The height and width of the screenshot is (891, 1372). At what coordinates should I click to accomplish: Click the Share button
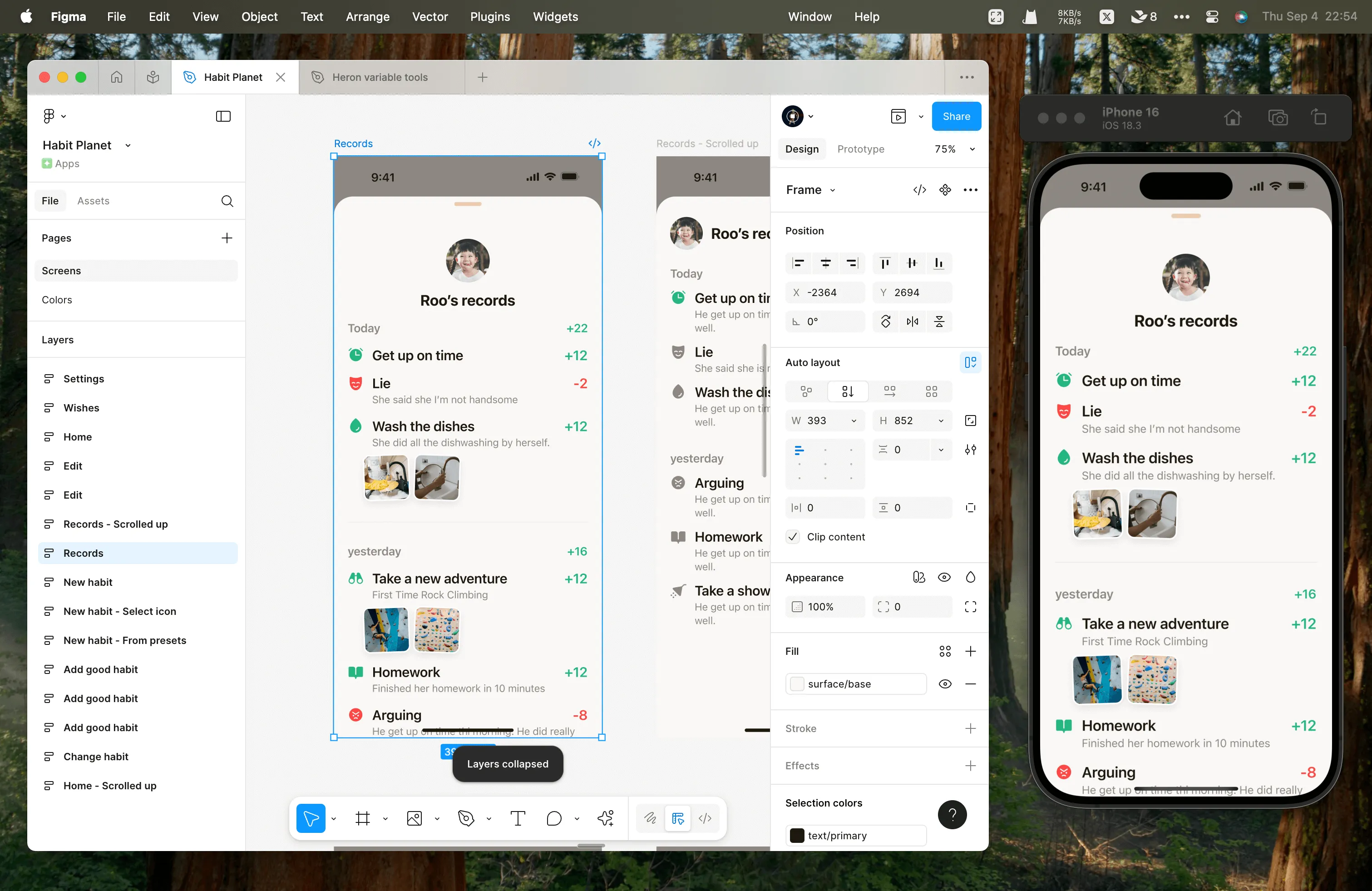click(956, 116)
